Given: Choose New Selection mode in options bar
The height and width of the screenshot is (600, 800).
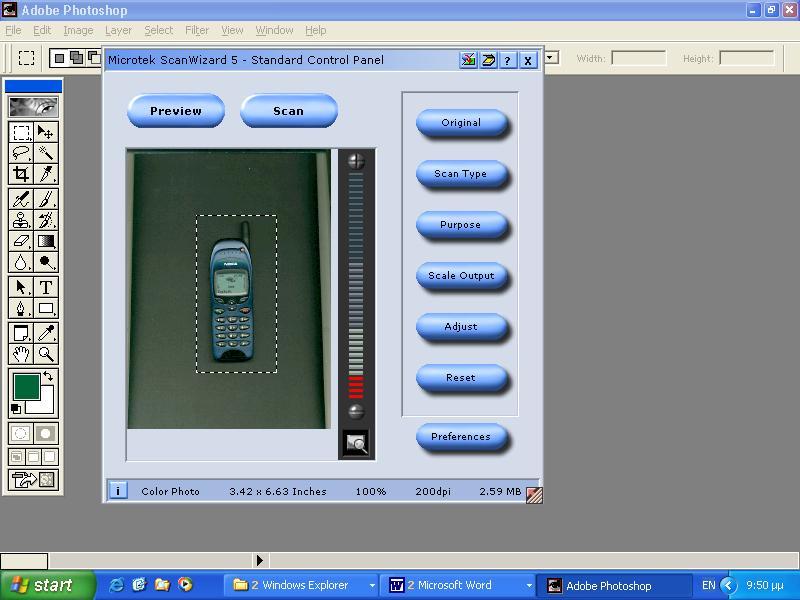Looking at the screenshot, I should (60, 58).
